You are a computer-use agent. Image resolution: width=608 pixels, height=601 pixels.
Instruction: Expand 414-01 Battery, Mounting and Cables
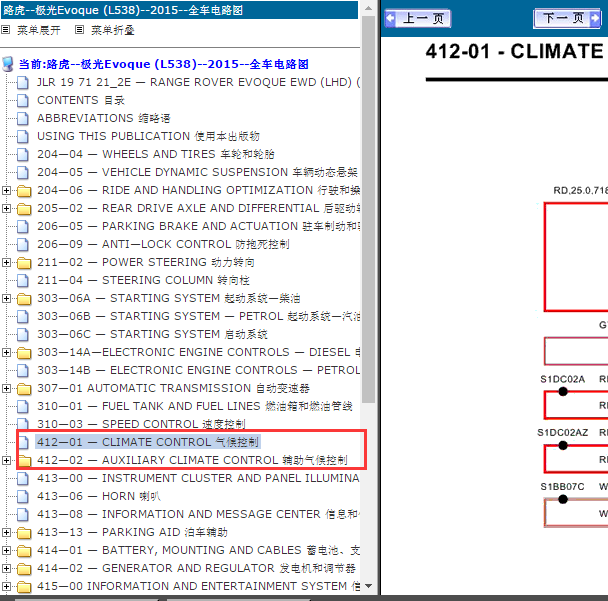(x=6, y=551)
